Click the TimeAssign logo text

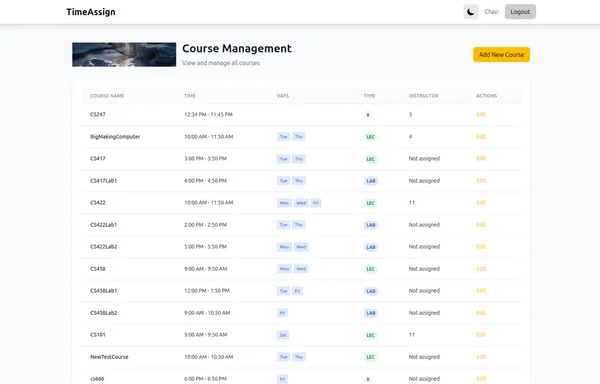(91, 12)
